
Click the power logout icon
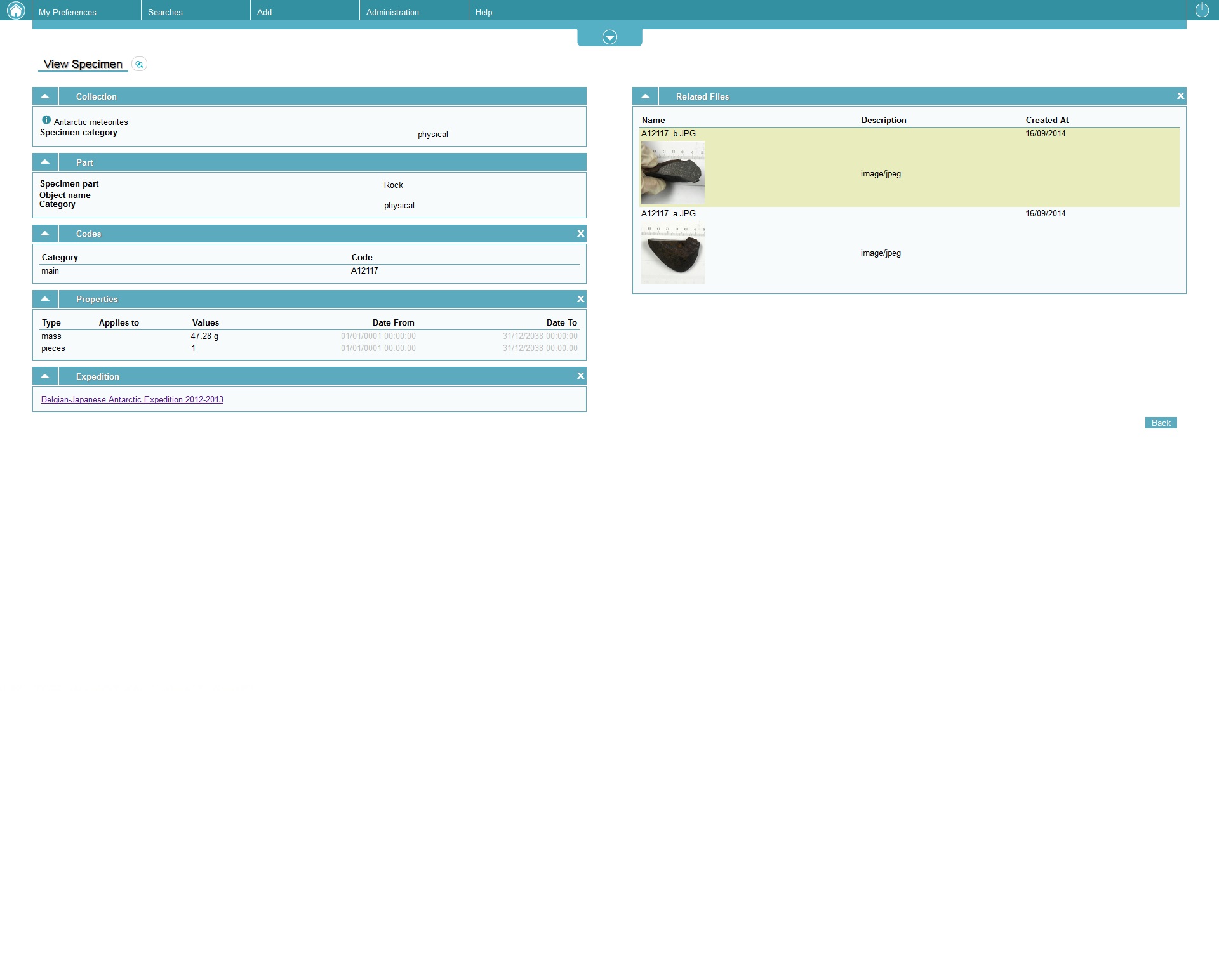(1202, 10)
